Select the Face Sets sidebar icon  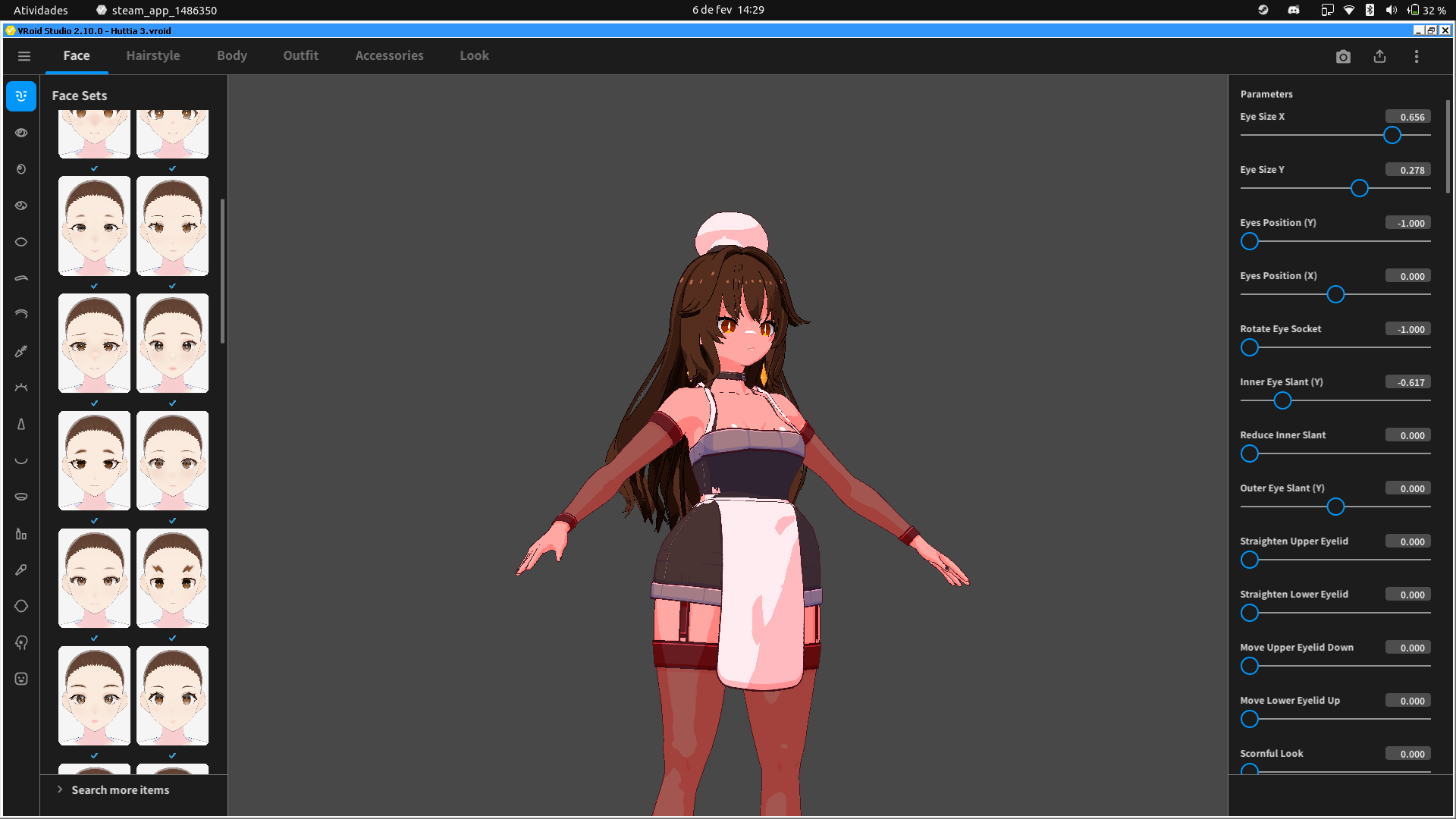coord(21,96)
